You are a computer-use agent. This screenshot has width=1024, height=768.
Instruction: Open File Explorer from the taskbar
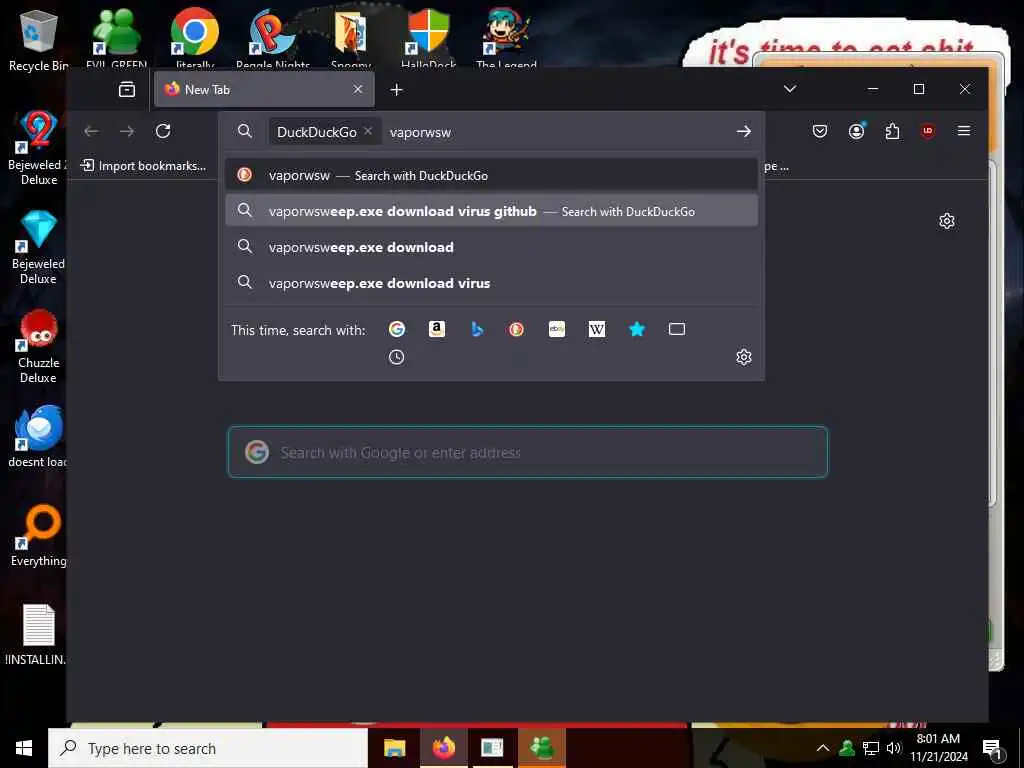point(394,748)
